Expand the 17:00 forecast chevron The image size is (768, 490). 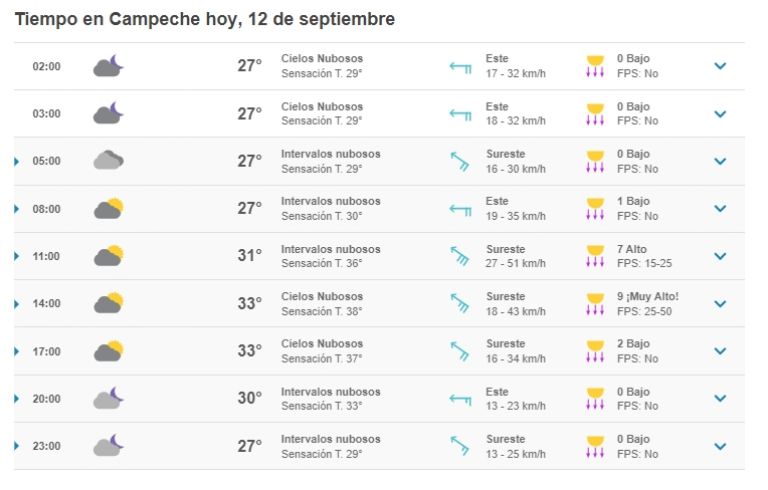tap(720, 351)
